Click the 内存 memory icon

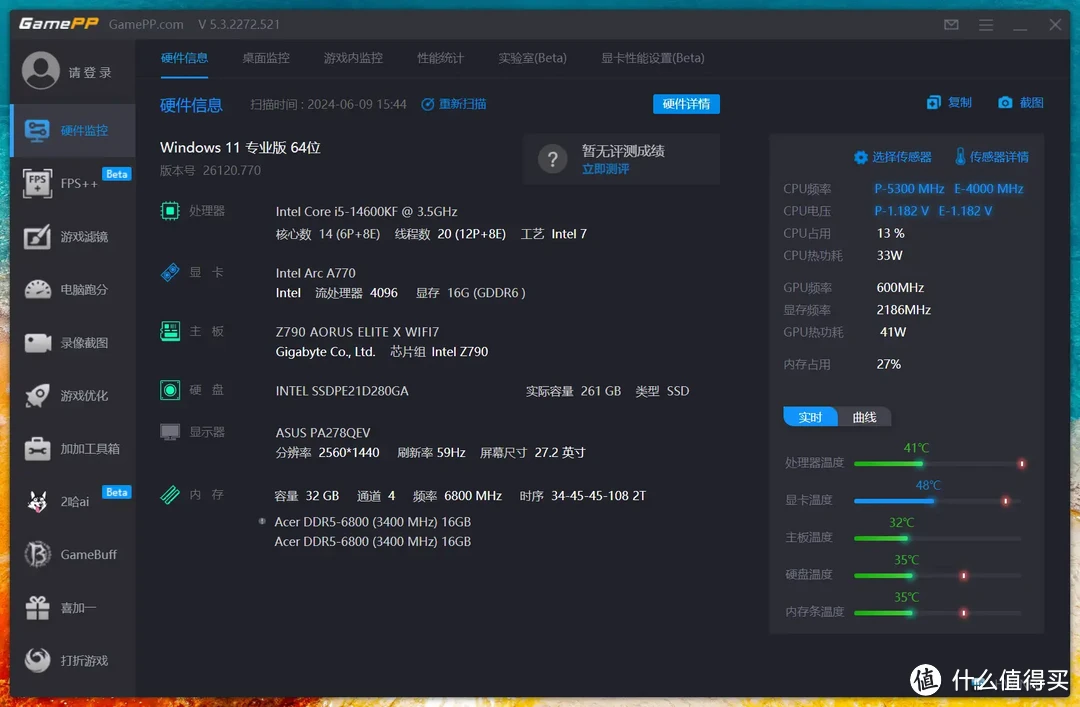click(x=169, y=495)
